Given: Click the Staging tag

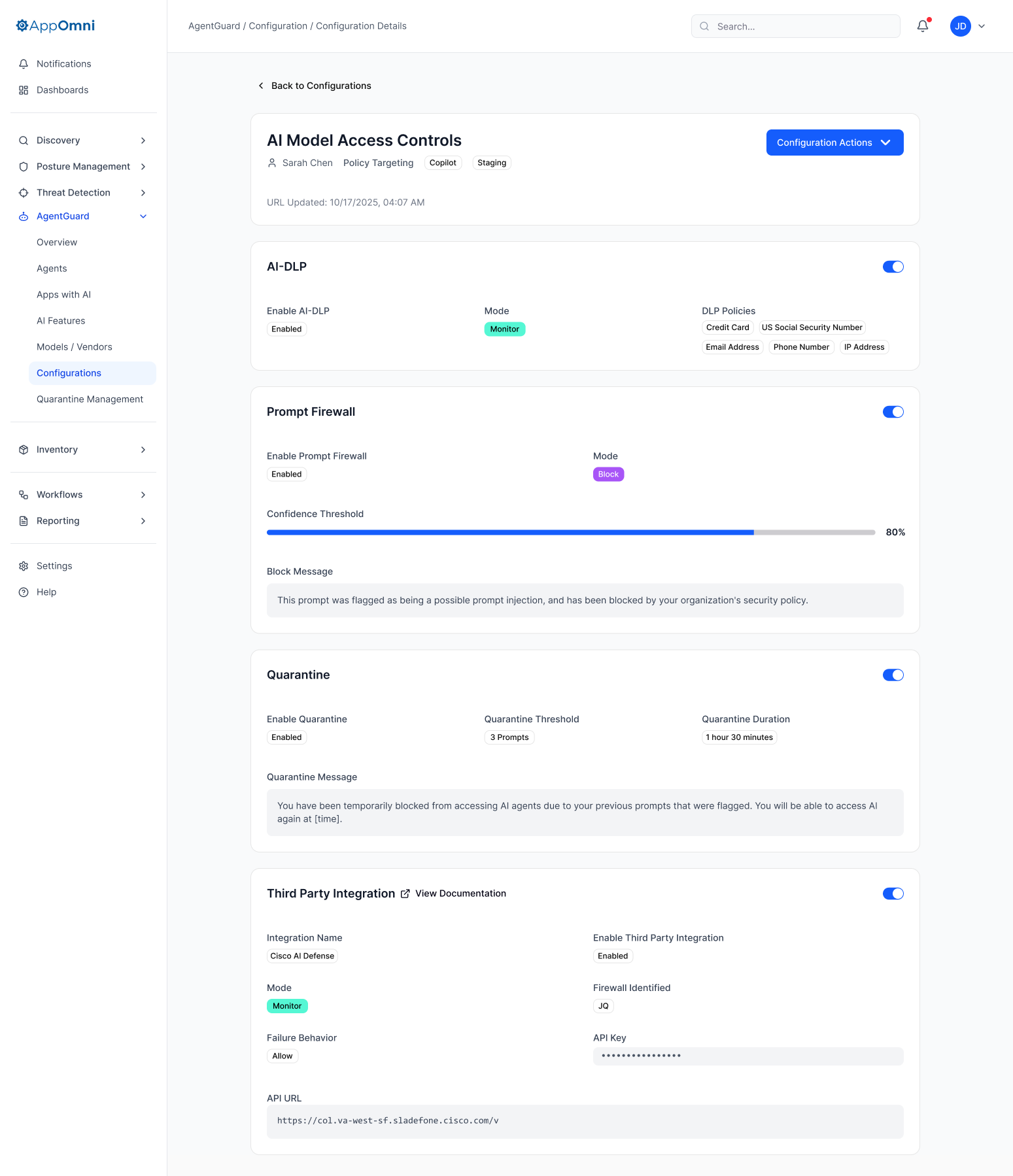Looking at the screenshot, I should point(492,163).
